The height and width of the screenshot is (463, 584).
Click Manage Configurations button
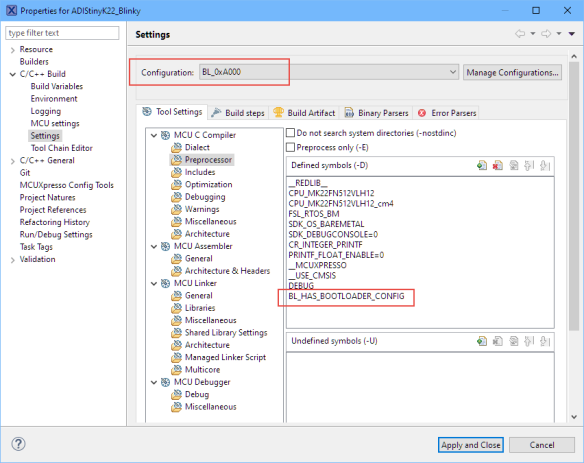(512, 72)
